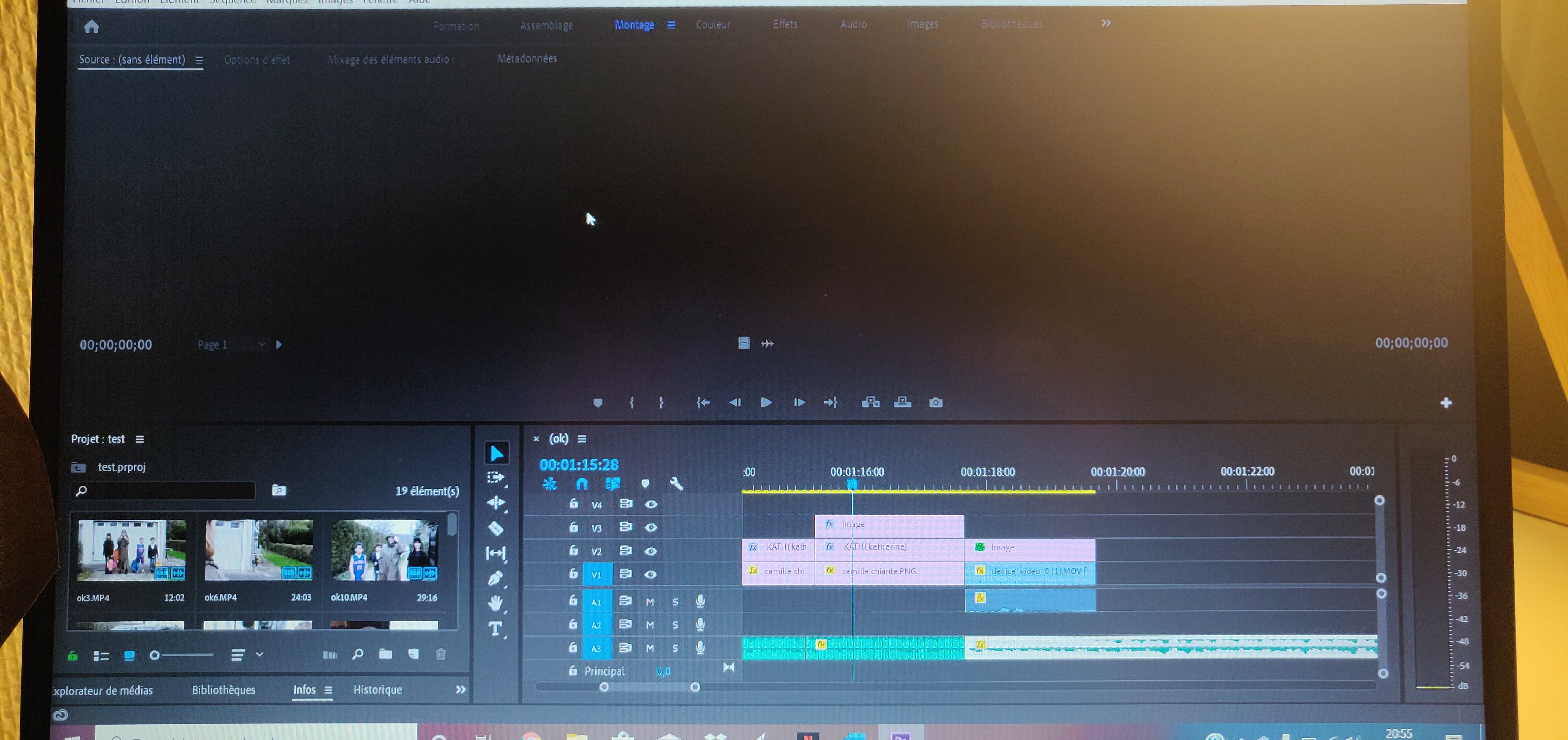Image resolution: width=1568 pixels, height=740 pixels.
Task: Switch Project panel to list view
Action: coord(101,655)
